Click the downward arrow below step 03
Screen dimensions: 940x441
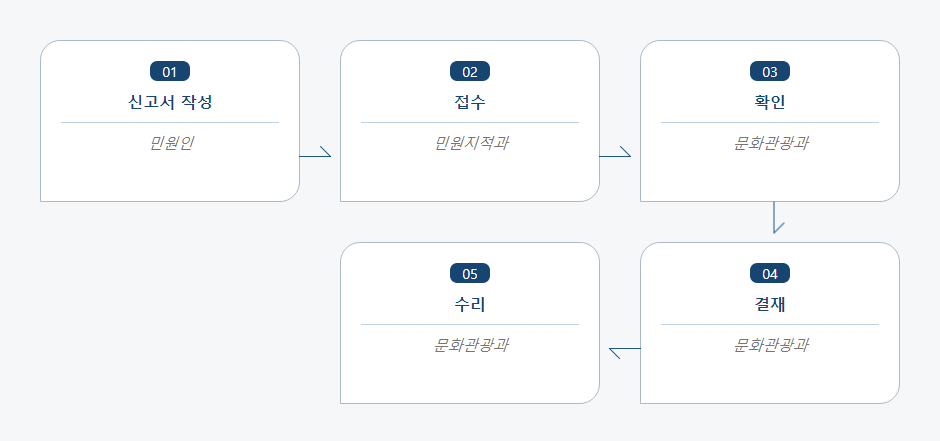coord(778,218)
